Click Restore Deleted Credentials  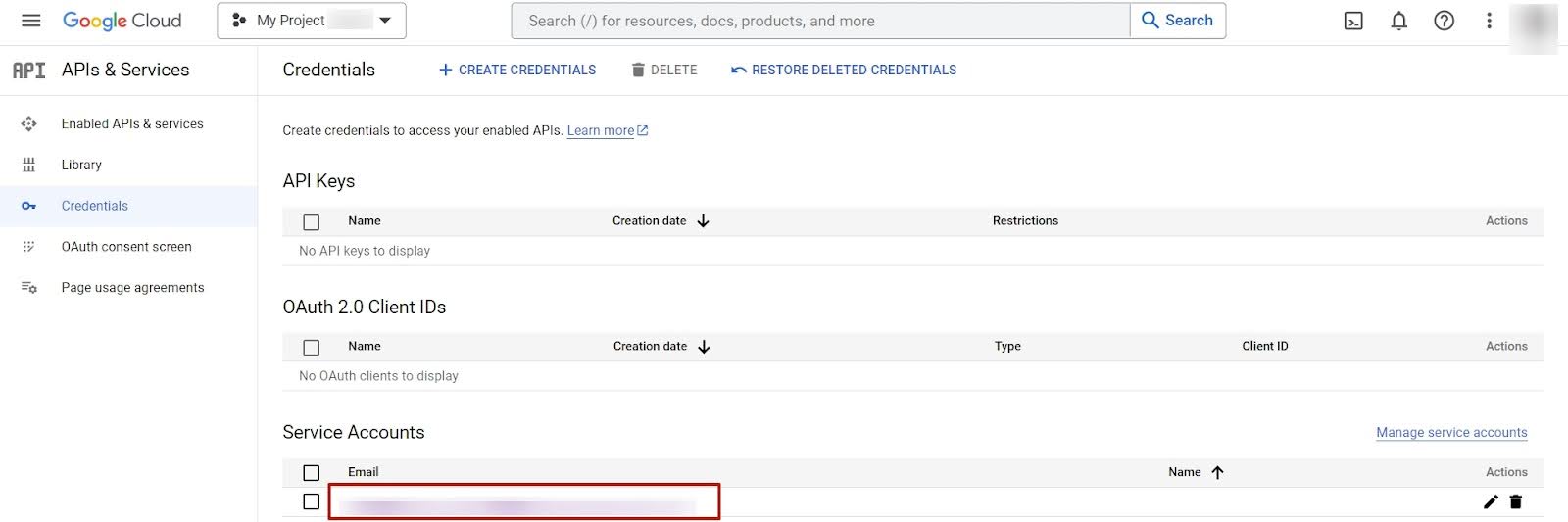(x=844, y=71)
